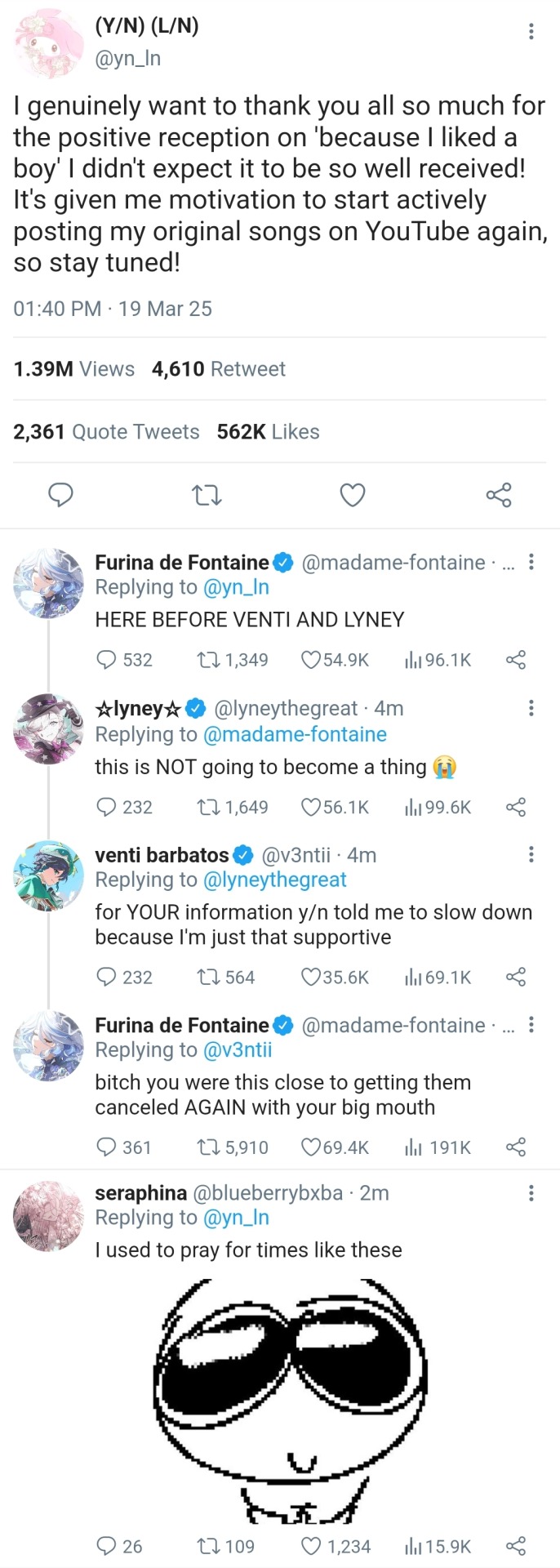Viewport: 560px width, 1568px height.
Task: Open the three-dot menu on seraphina's reply
Action: (x=531, y=1193)
